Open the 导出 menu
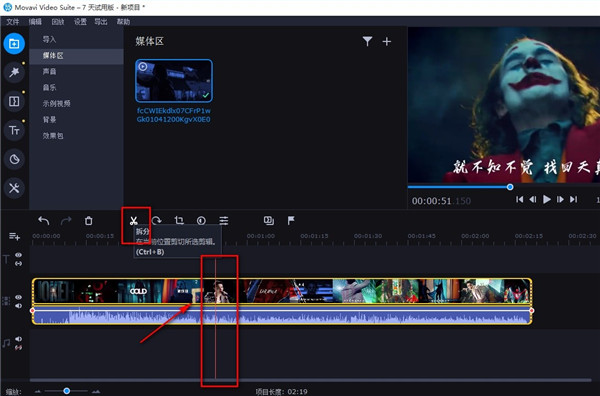600x396 pixels. point(101,22)
